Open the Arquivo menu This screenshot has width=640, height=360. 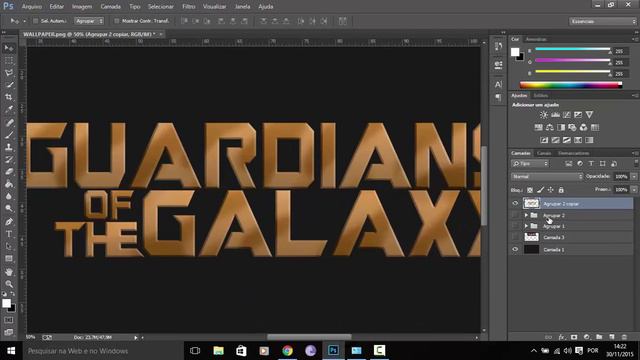tap(32, 7)
